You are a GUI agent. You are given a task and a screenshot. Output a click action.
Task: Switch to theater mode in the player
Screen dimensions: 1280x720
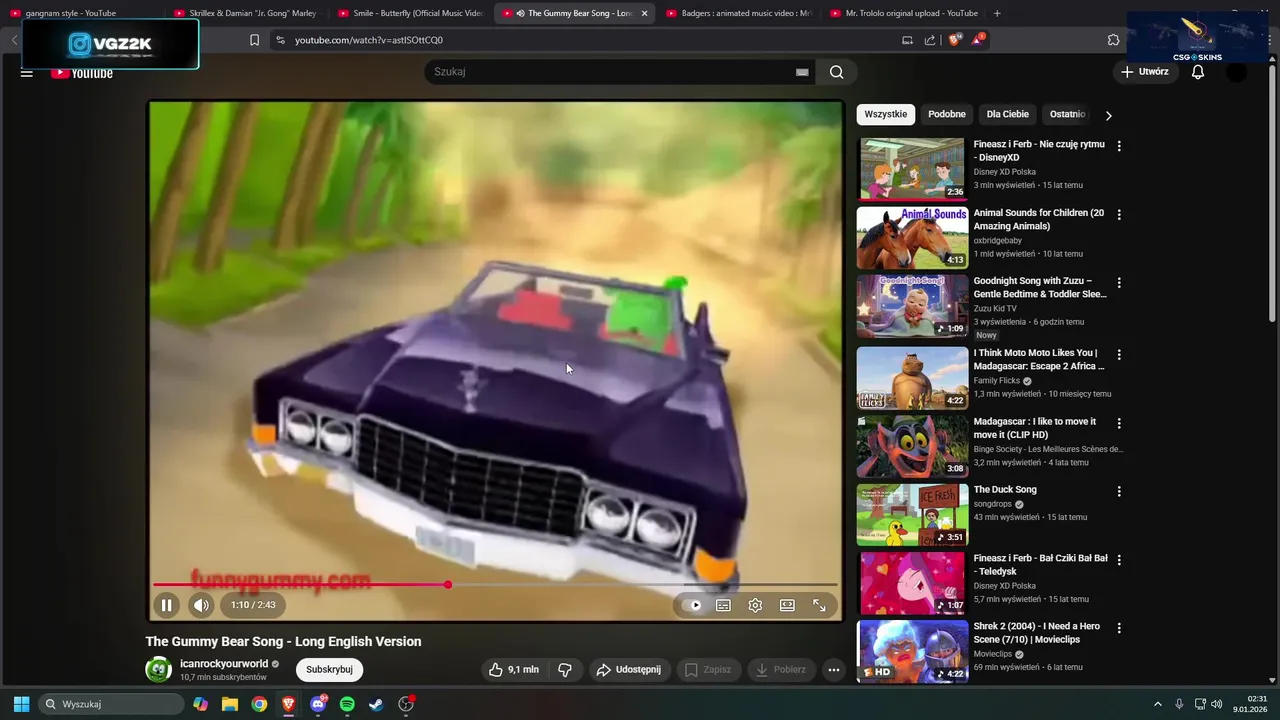pos(787,605)
